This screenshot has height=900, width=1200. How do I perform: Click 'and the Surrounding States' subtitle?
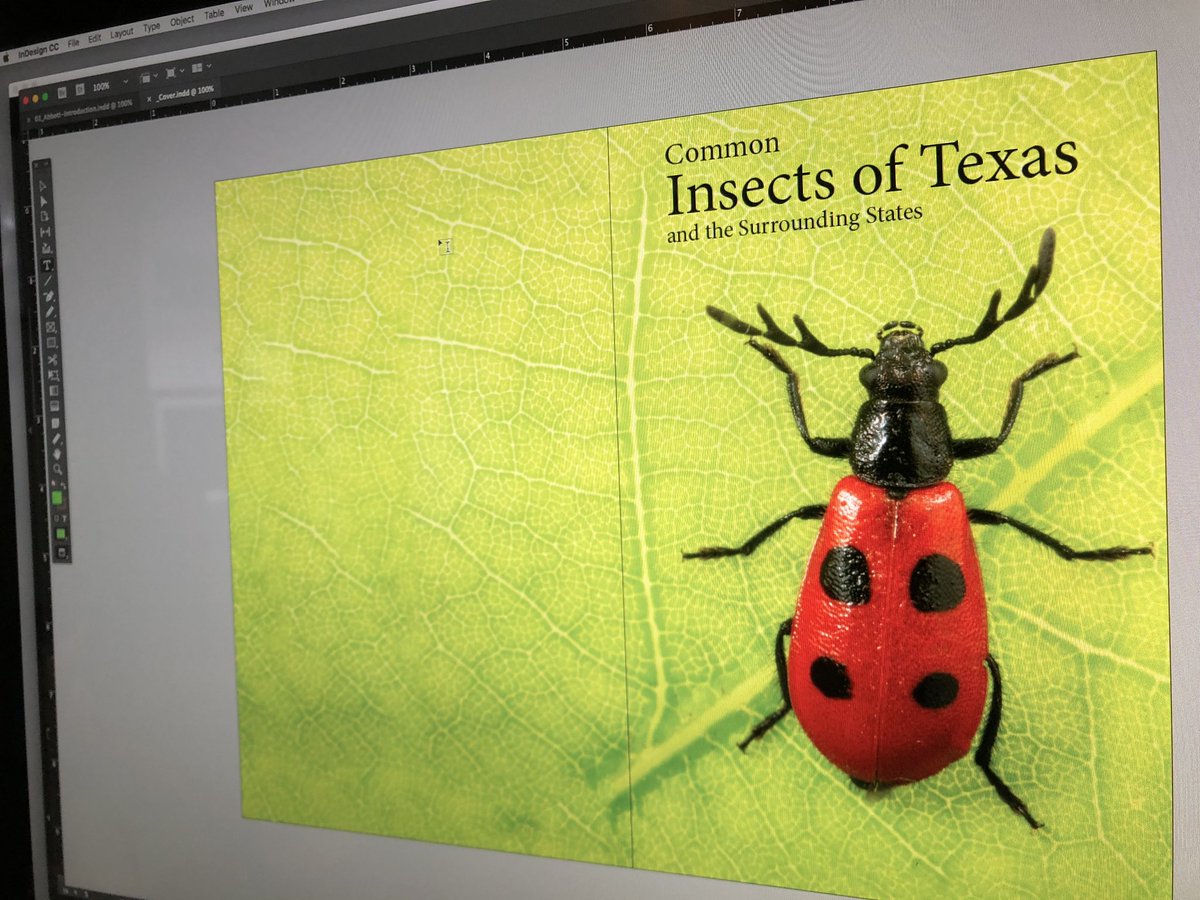click(794, 223)
